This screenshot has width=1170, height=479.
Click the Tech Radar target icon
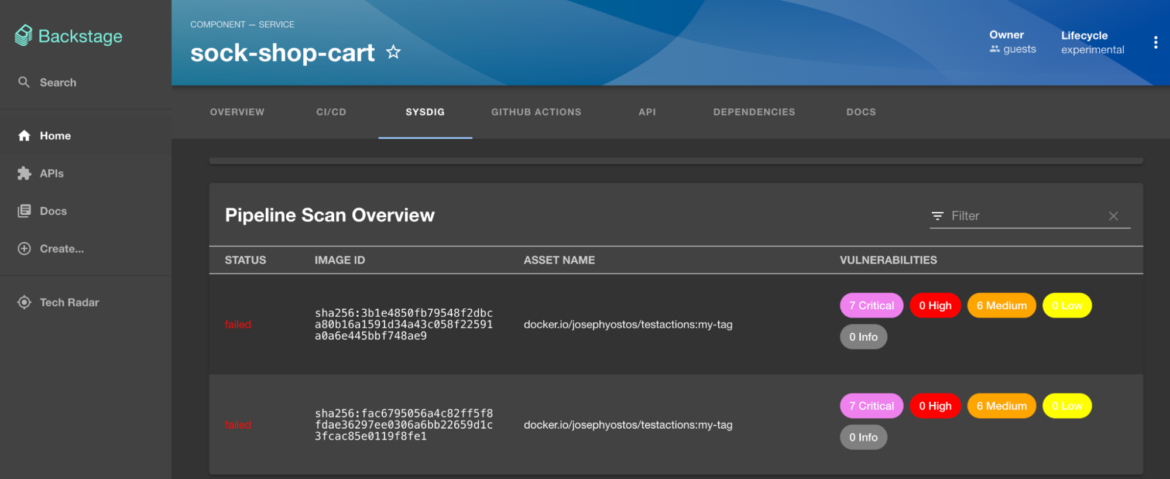coord(24,302)
